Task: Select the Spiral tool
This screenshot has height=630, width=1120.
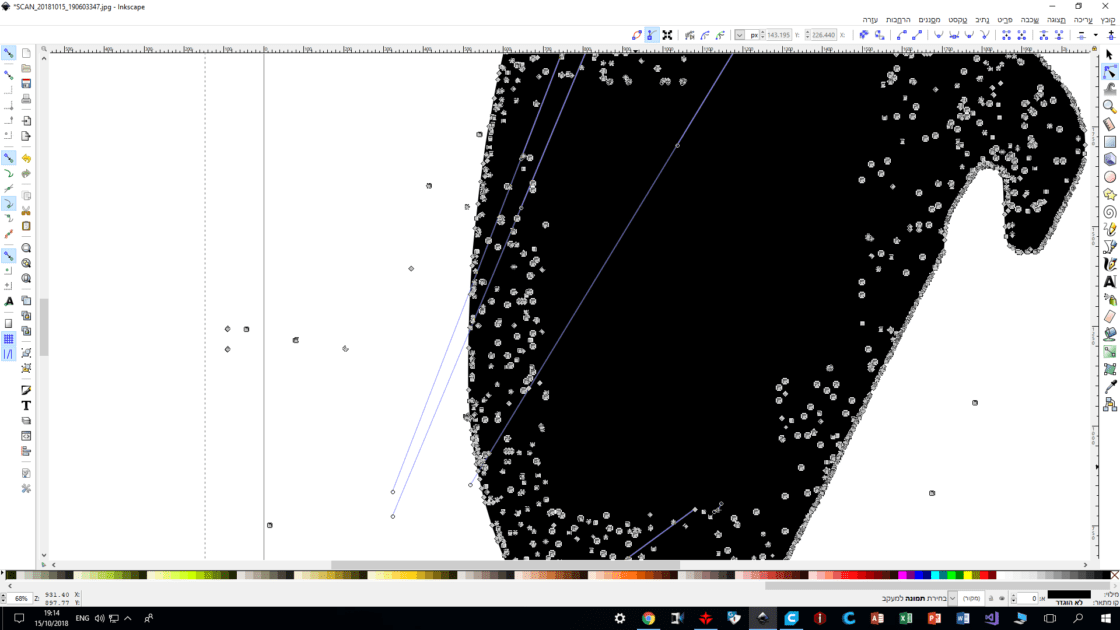Action: (x=1109, y=211)
